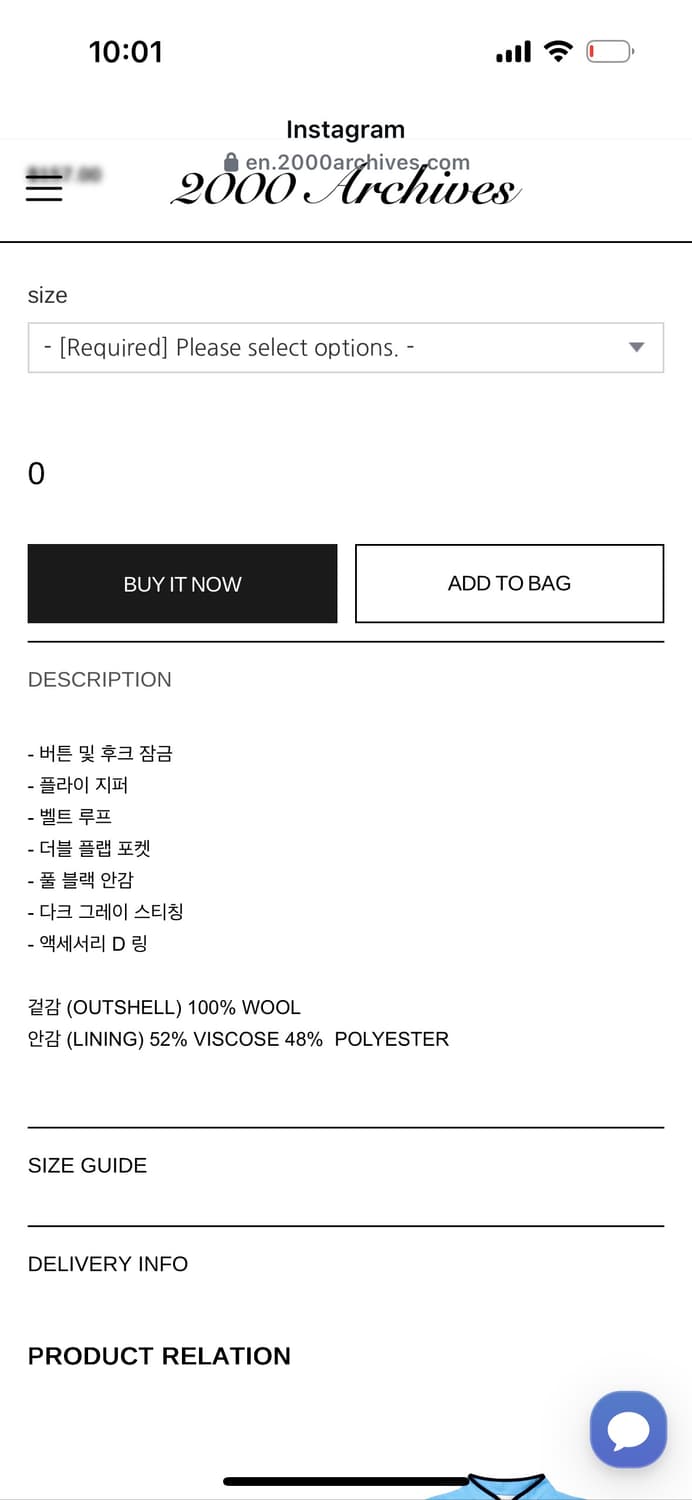Image resolution: width=692 pixels, height=1500 pixels.
Task: Tap the en.2000archives.com address bar
Action: pyautogui.click(x=356, y=162)
